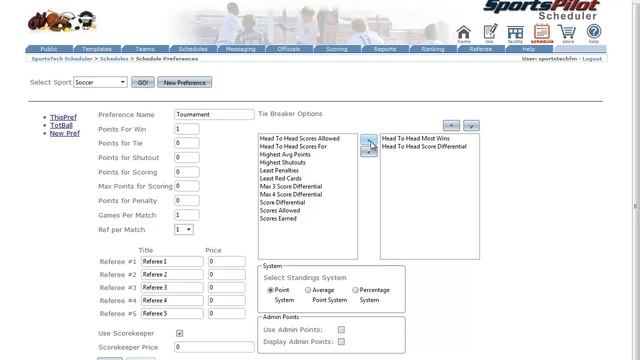Click the New Preference button

[184, 82]
